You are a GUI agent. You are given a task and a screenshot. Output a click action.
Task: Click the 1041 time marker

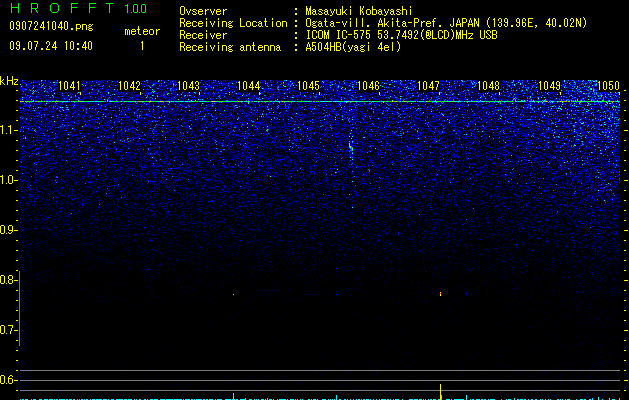coord(69,85)
